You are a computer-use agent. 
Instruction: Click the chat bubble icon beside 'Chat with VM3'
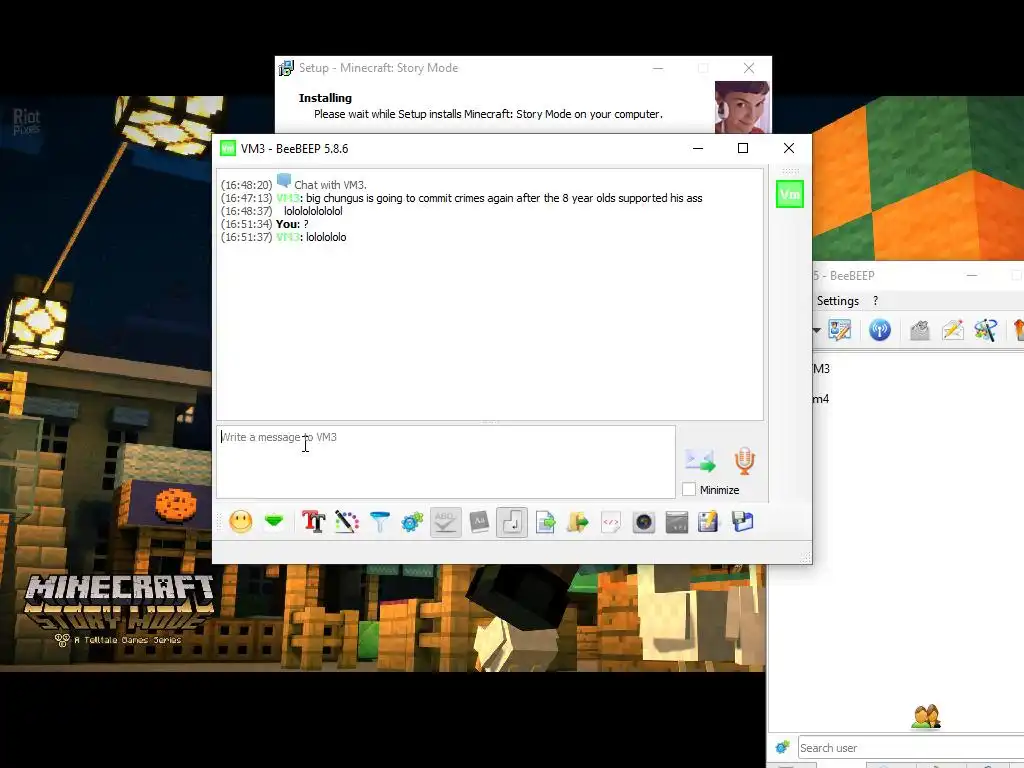pos(283,181)
